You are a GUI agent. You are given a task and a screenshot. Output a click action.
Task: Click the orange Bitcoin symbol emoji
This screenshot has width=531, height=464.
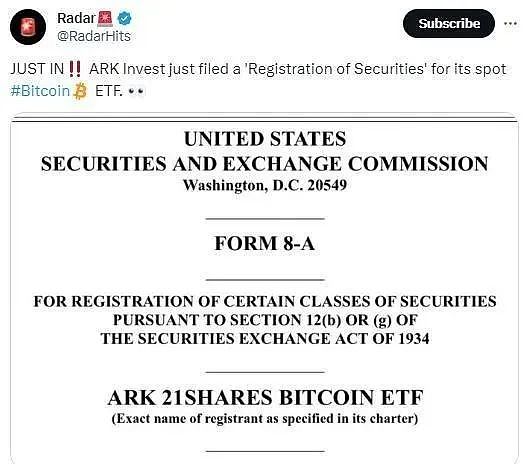80,91
